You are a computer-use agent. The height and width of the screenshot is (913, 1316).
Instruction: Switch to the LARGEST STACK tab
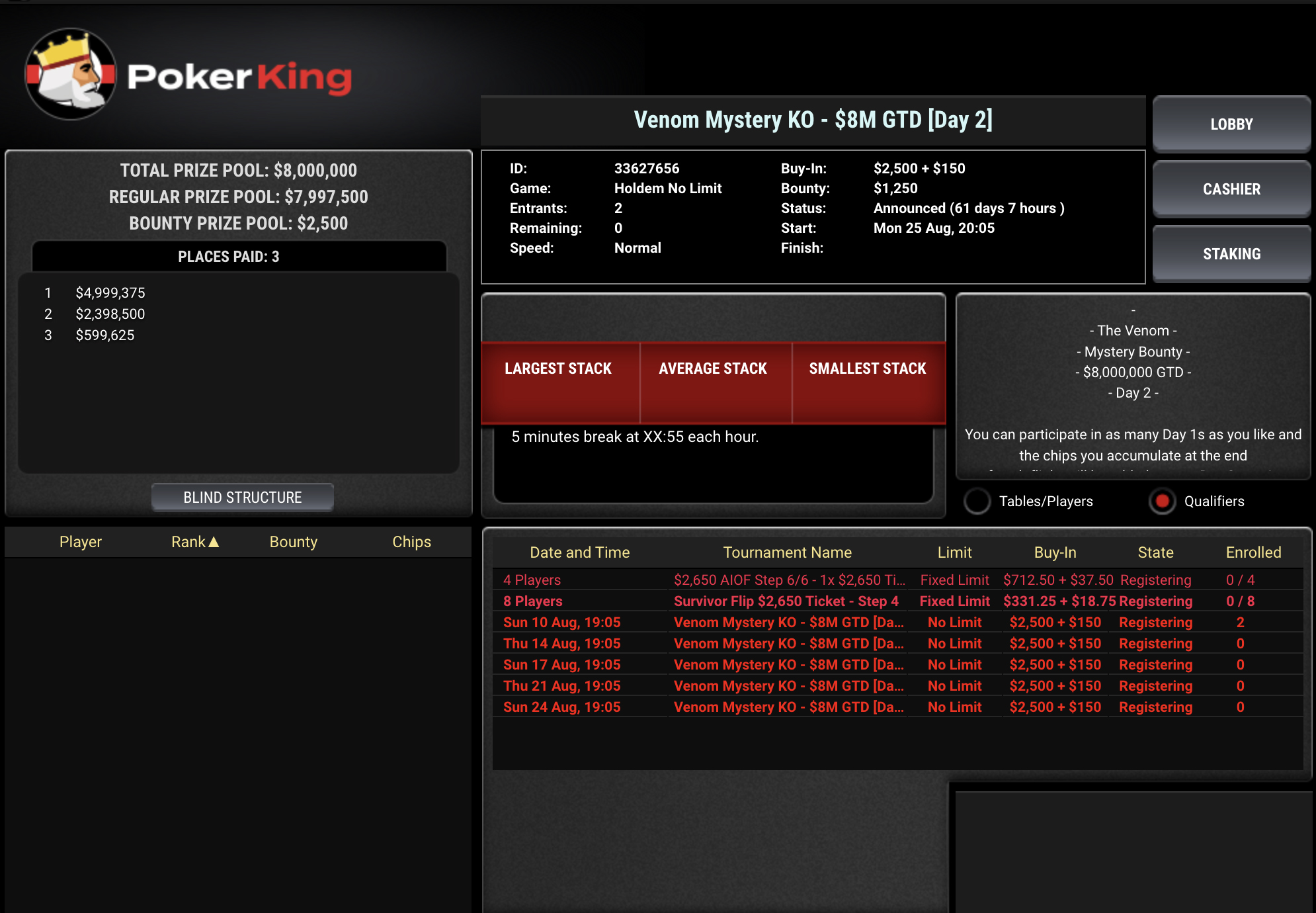[558, 369]
